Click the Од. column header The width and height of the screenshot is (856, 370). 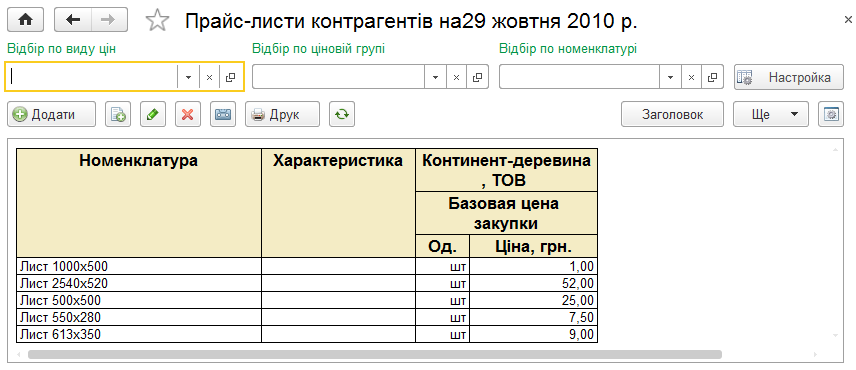click(443, 247)
